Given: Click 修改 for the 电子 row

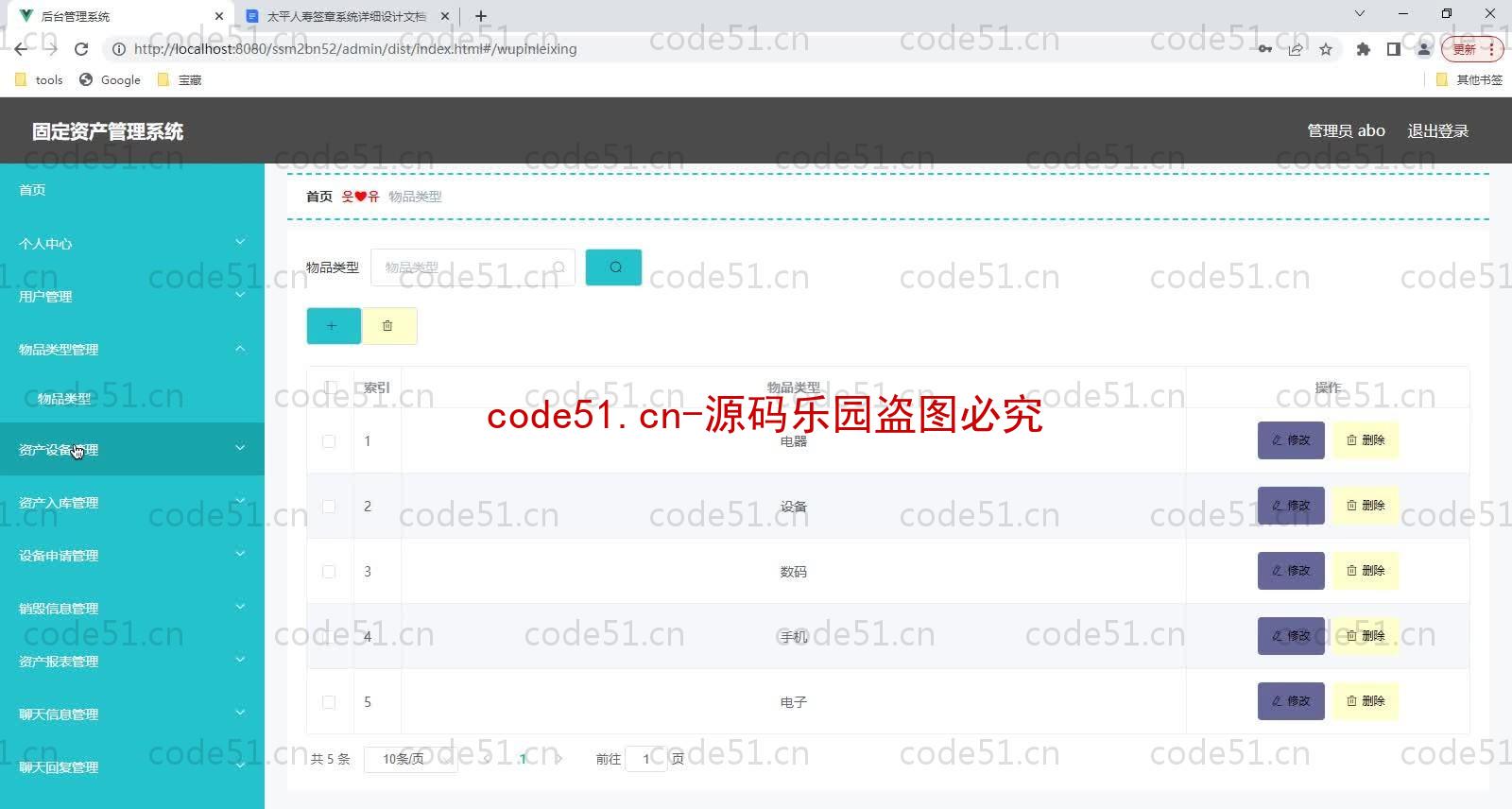Looking at the screenshot, I should tap(1291, 701).
